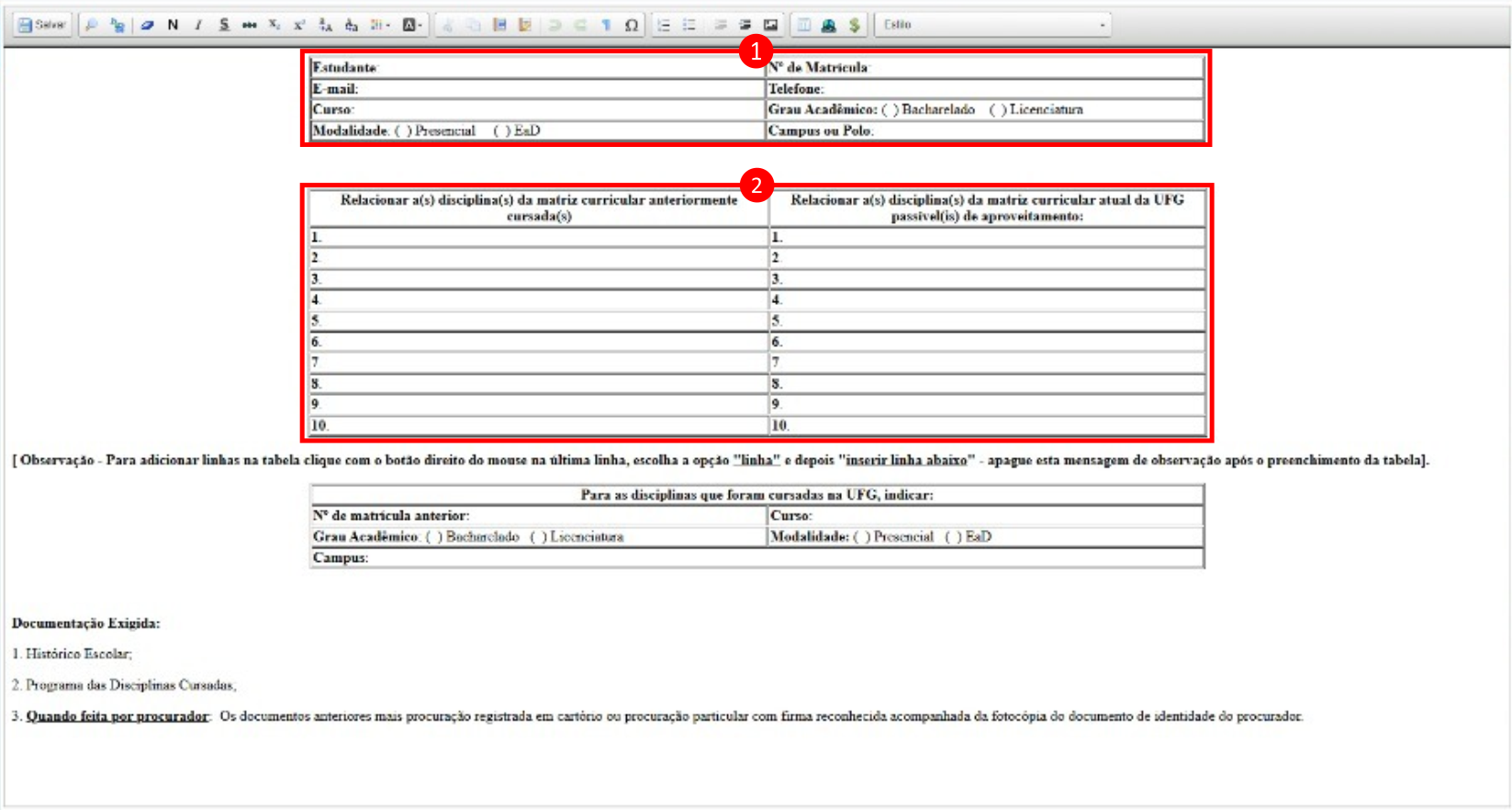Convert selection to lowercase with the toolbar icon
1512x810 pixels.
[x=351, y=25]
